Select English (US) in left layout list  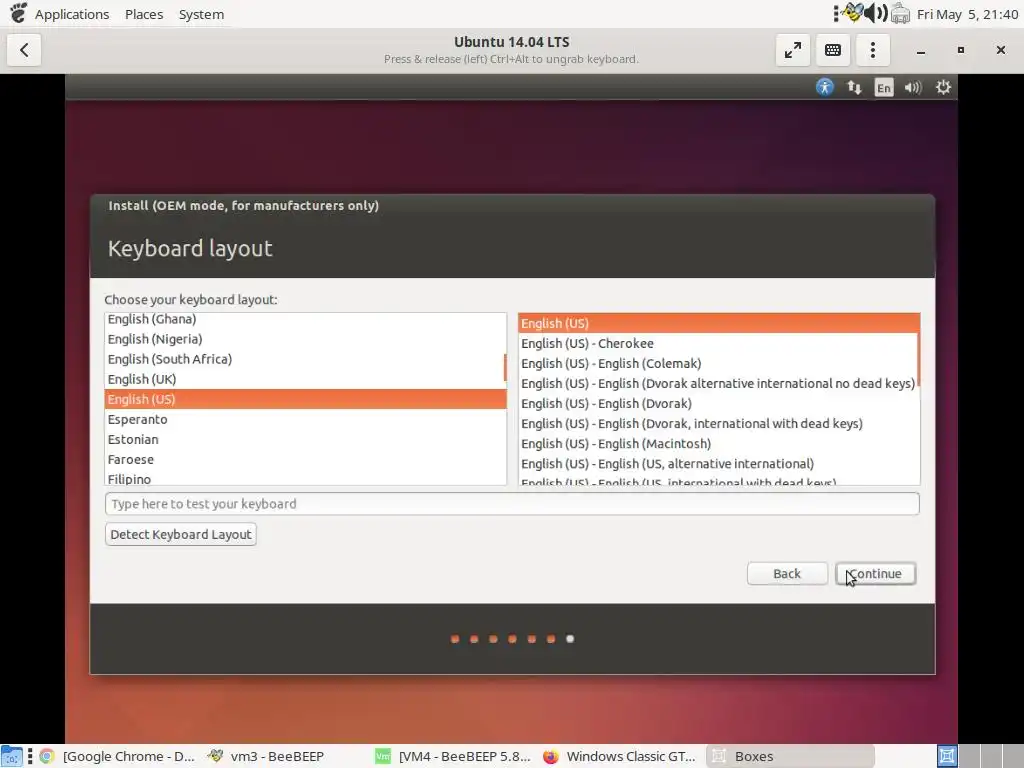click(x=305, y=399)
